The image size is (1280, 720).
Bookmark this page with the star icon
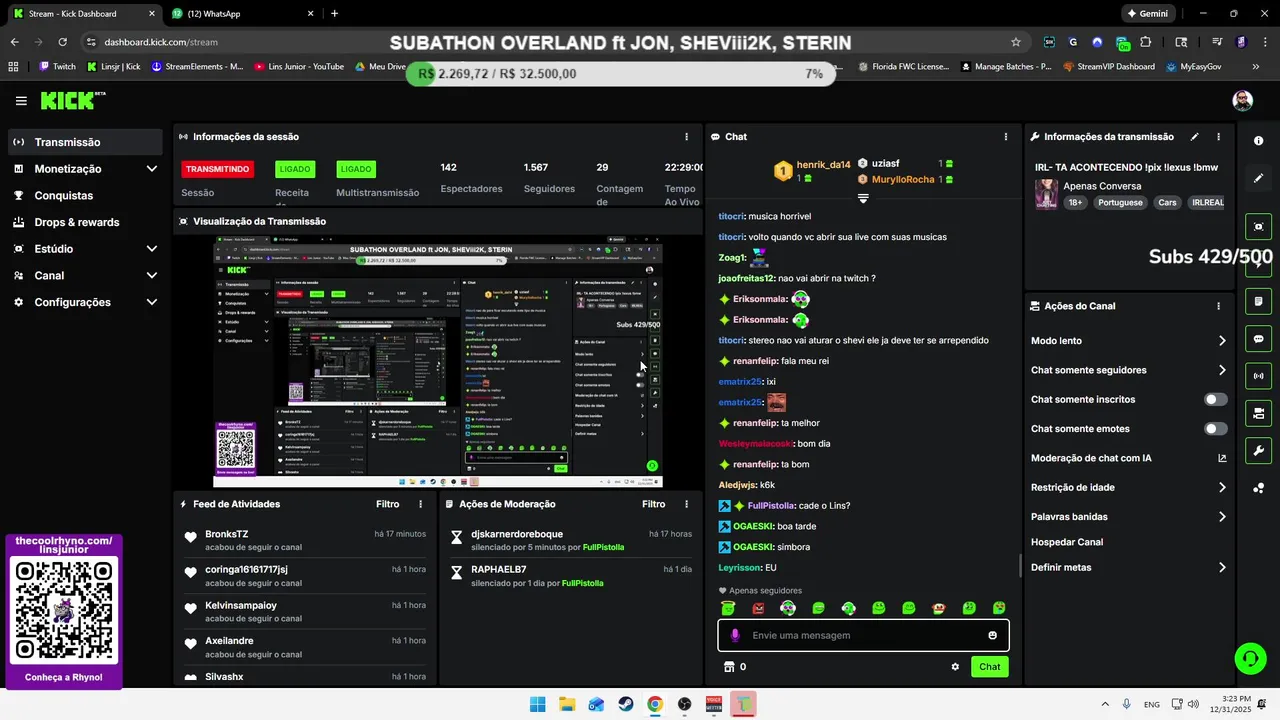[x=1016, y=42]
